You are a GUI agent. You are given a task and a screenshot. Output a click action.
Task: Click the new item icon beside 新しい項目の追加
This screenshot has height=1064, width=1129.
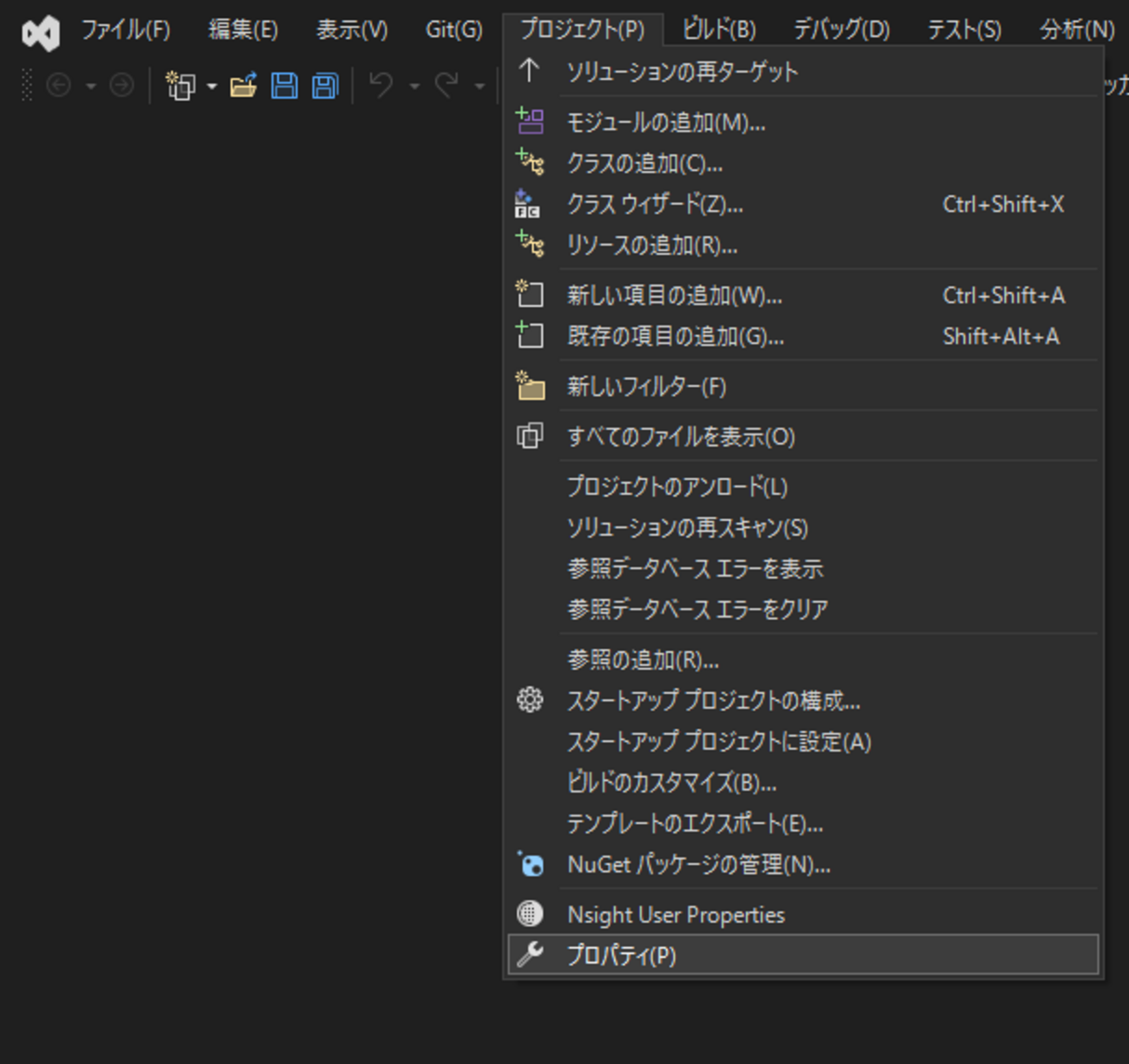pos(530,294)
